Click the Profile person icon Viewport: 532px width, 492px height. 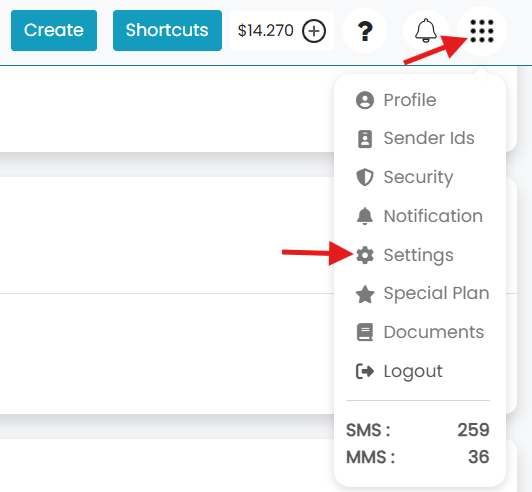pos(365,100)
